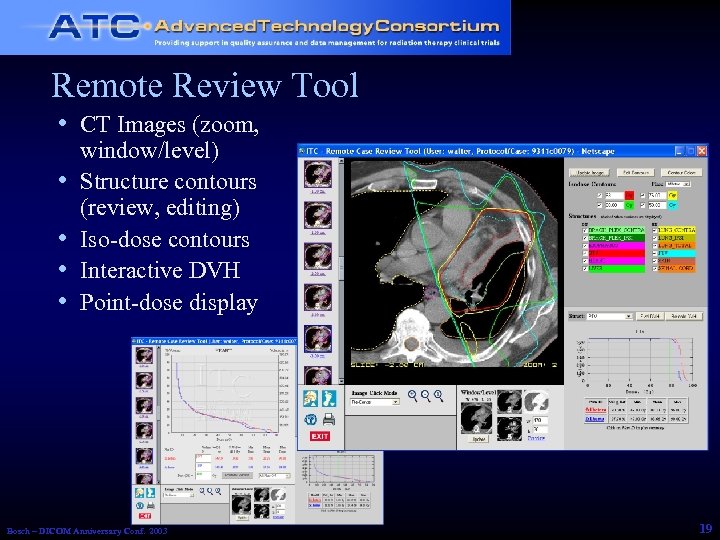
Task: Toggle the LUNG_CONTRA structure checkbox
Action: [x=654, y=230]
